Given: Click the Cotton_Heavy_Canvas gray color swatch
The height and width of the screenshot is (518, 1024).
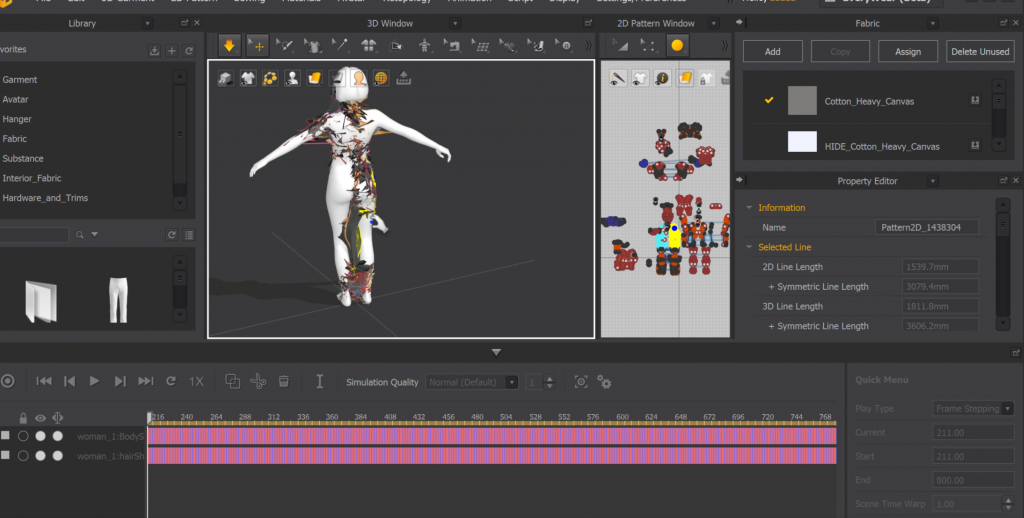Looking at the screenshot, I should [802, 101].
